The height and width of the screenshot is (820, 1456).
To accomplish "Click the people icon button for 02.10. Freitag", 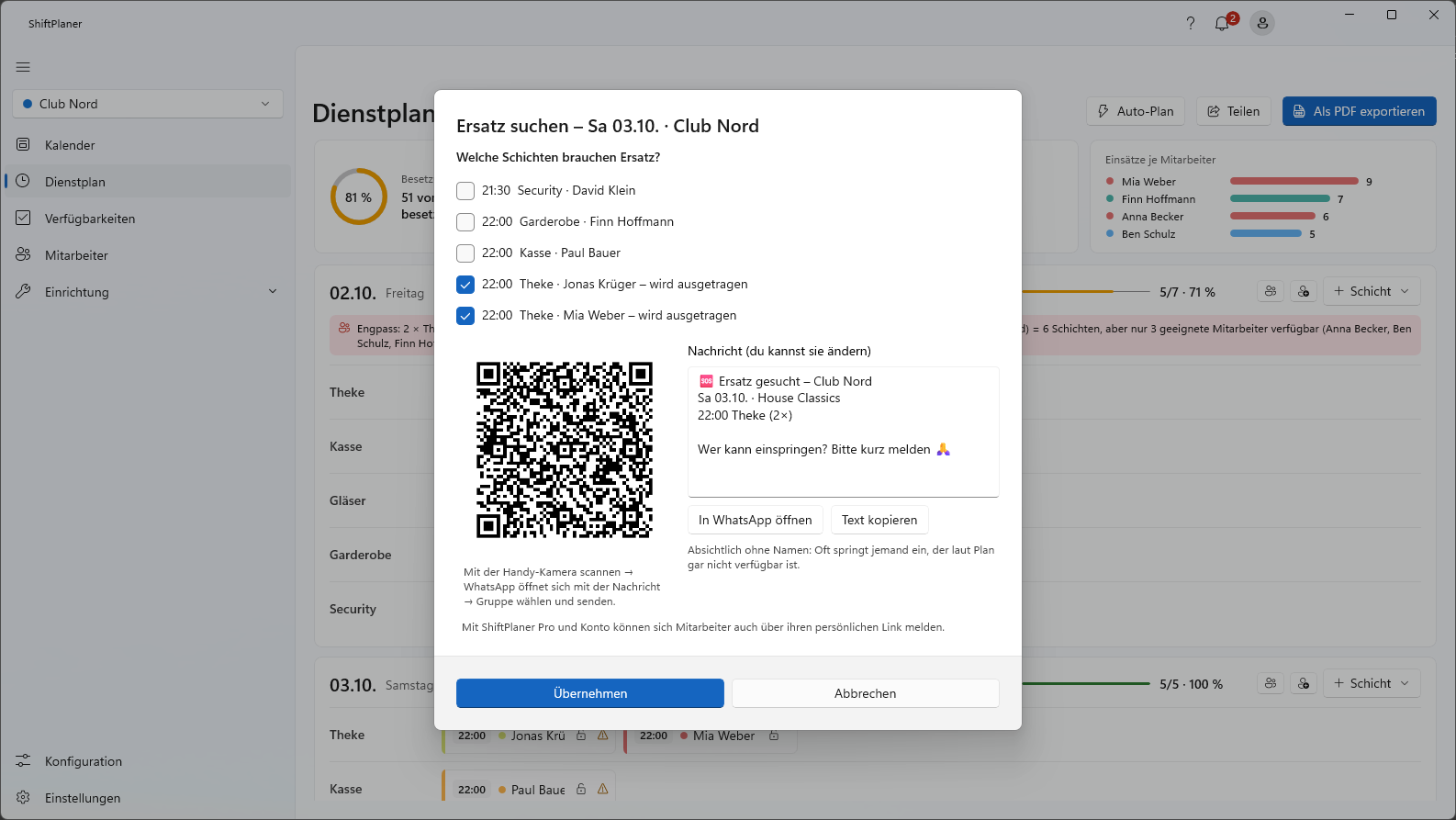I will 1271,291.
